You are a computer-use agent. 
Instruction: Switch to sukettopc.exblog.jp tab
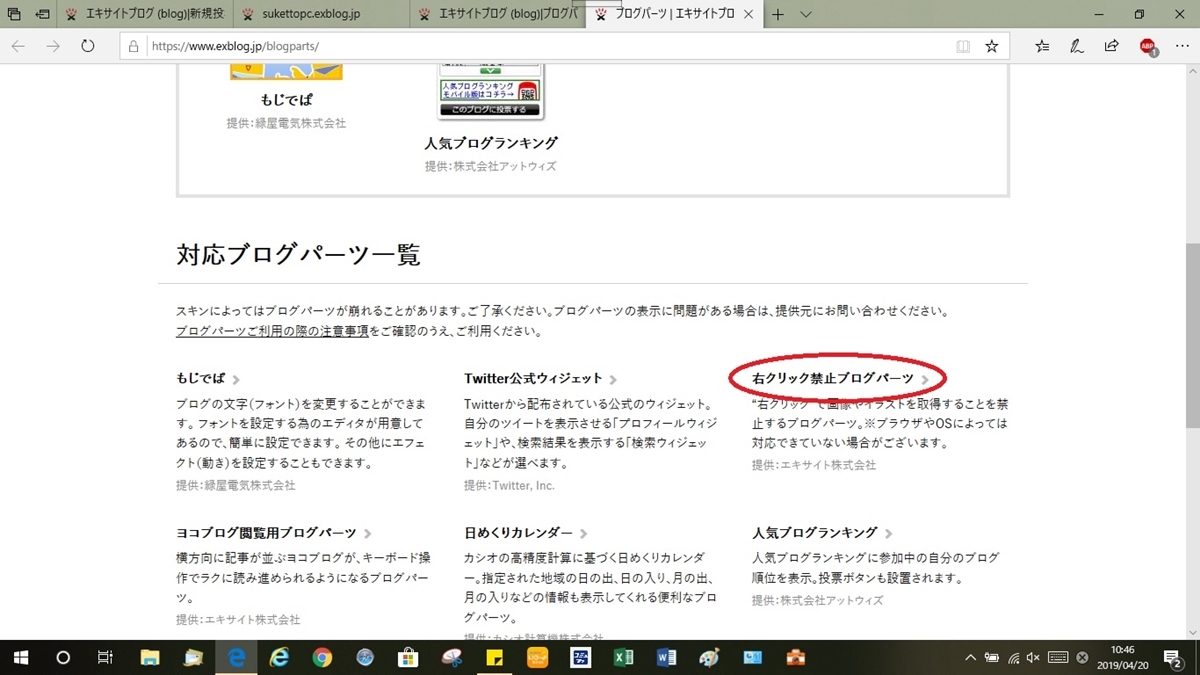coord(323,15)
